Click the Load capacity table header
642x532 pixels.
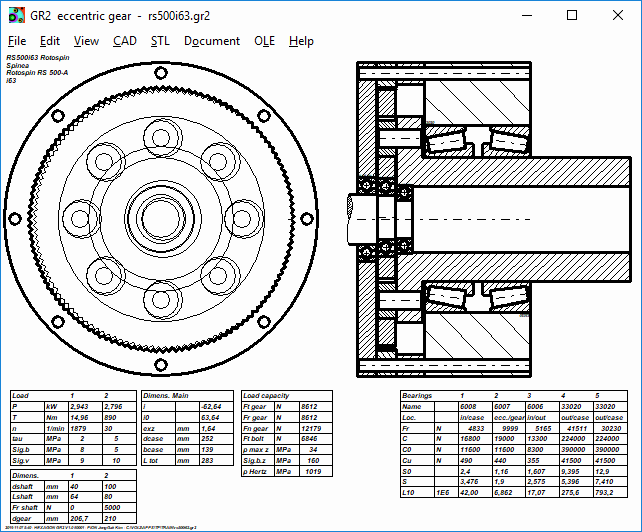267,396
